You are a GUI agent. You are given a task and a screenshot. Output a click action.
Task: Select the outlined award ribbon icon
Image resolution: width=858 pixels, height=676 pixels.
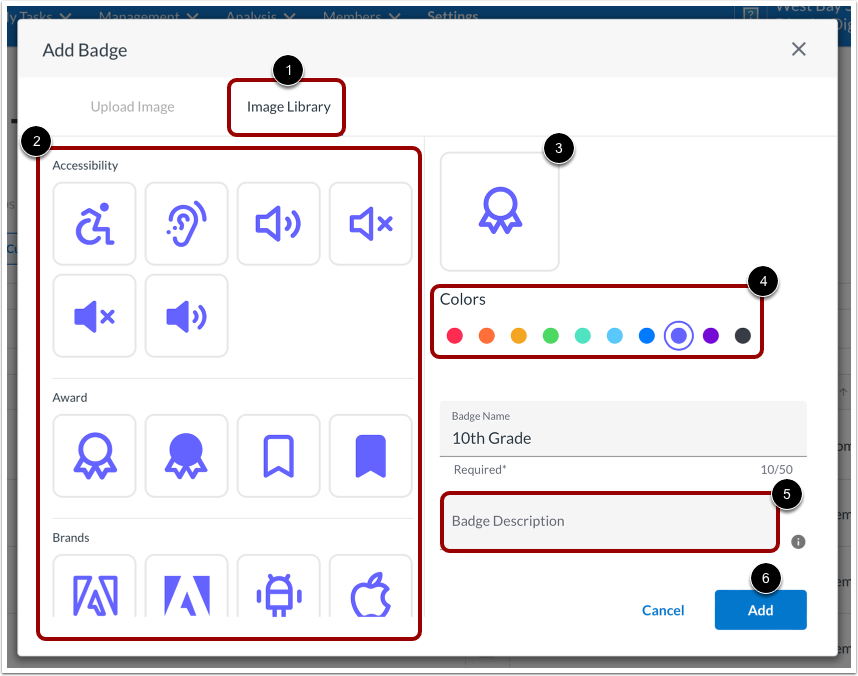[94, 456]
